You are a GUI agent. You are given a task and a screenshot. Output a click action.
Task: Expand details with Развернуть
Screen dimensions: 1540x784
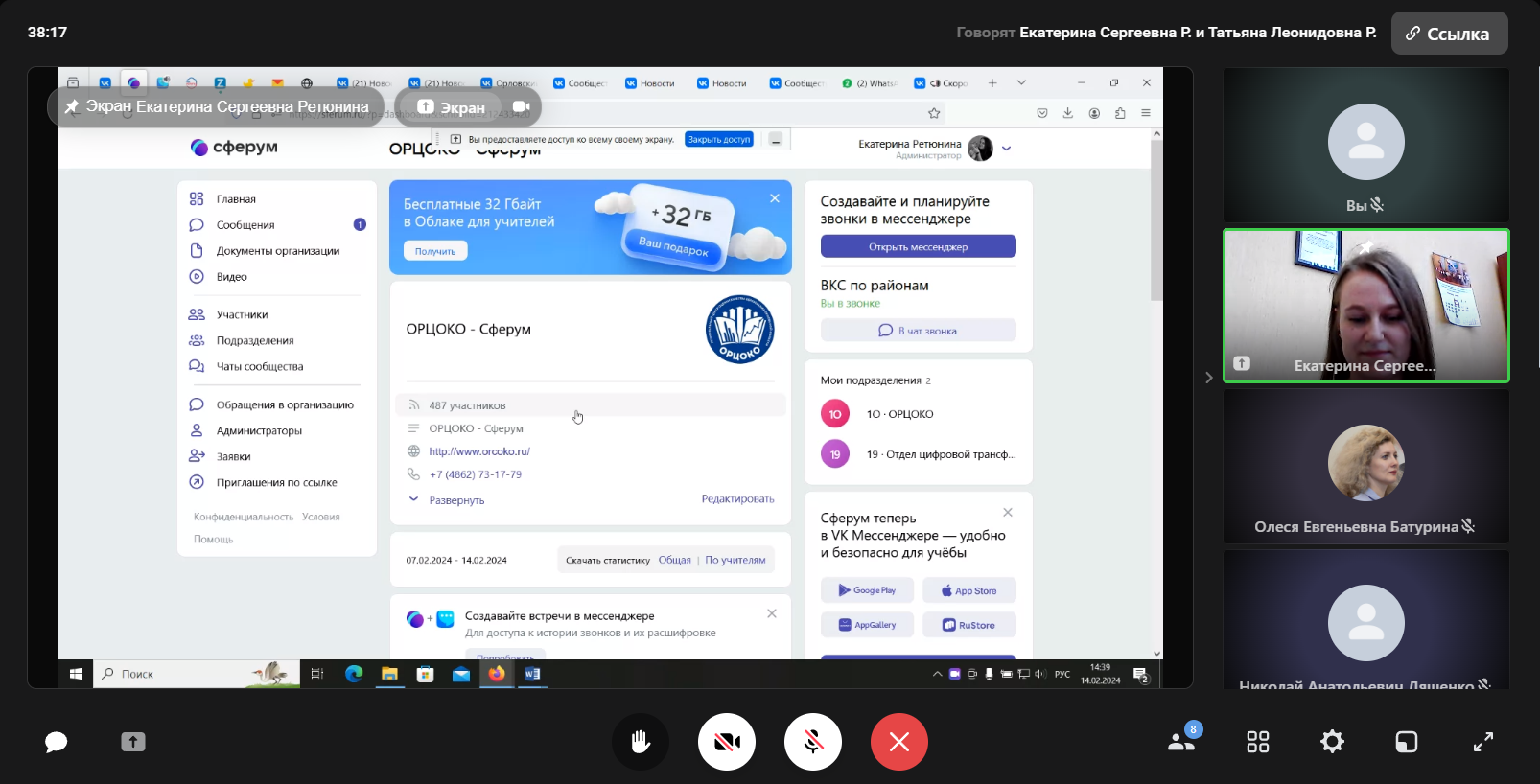pos(455,500)
